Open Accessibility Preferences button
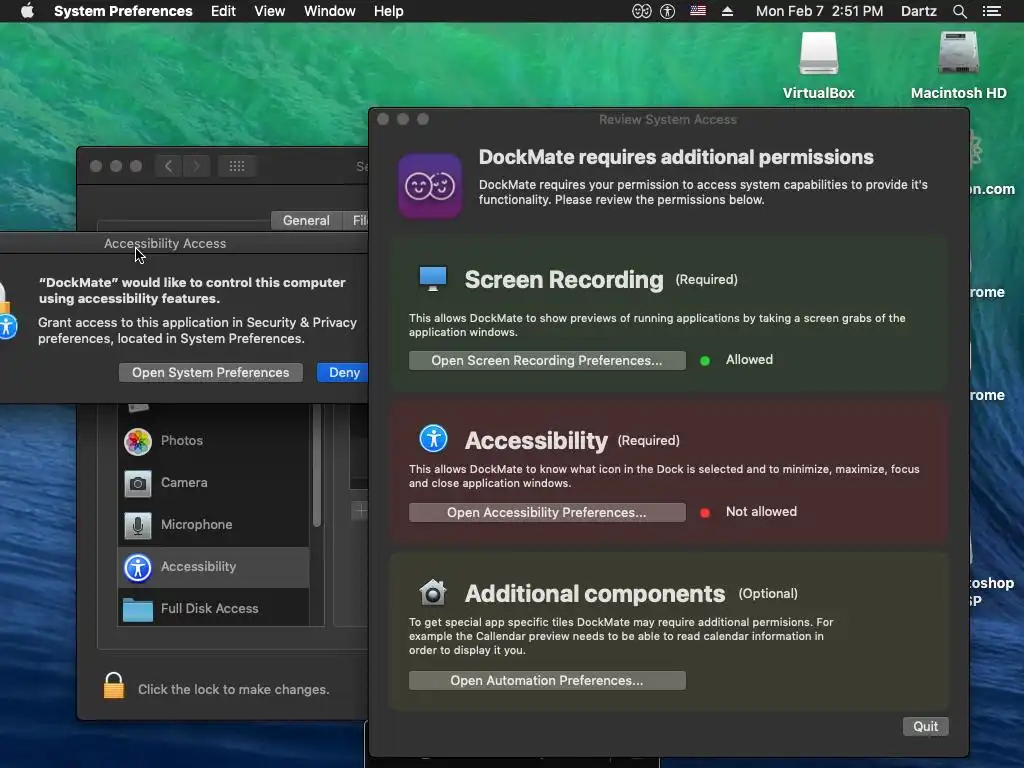This screenshot has height=768, width=1024. coord(547,513)
